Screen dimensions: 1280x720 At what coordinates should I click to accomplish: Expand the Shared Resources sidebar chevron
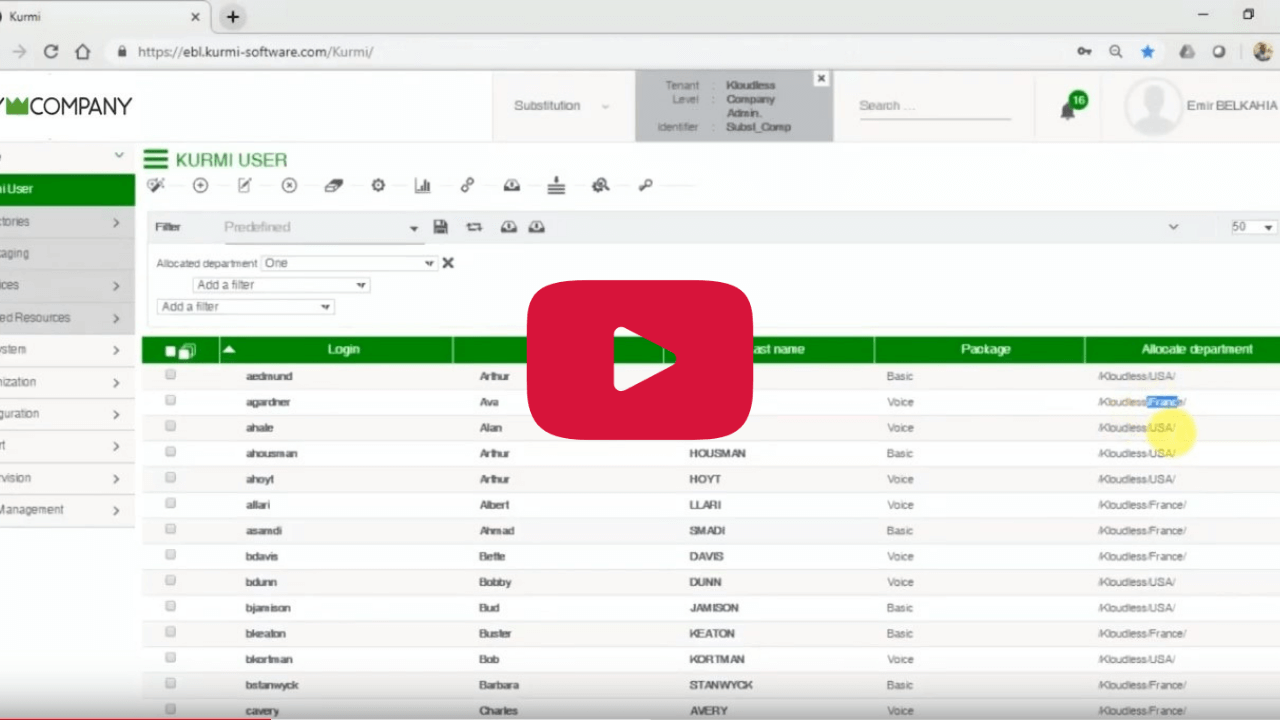(116, 318)
